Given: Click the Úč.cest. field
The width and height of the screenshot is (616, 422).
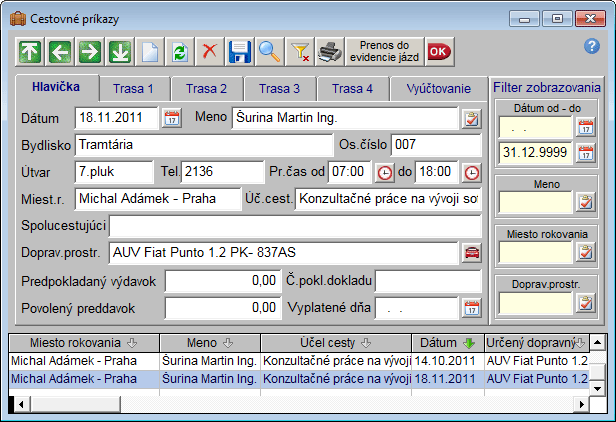Looking at the screenshot, I should pos(388,199).
